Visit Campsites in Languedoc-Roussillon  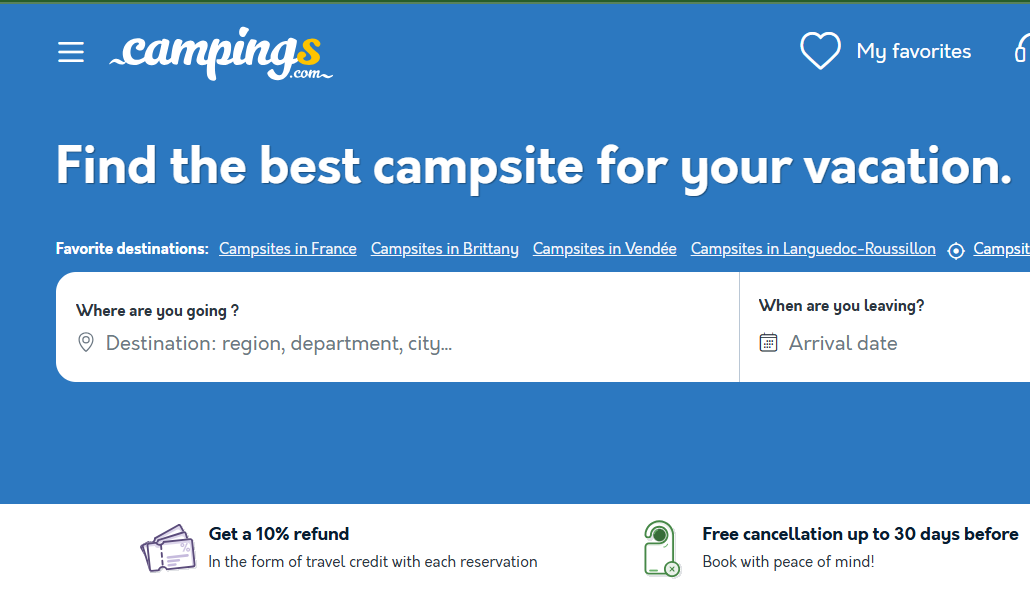click(813, 249)
